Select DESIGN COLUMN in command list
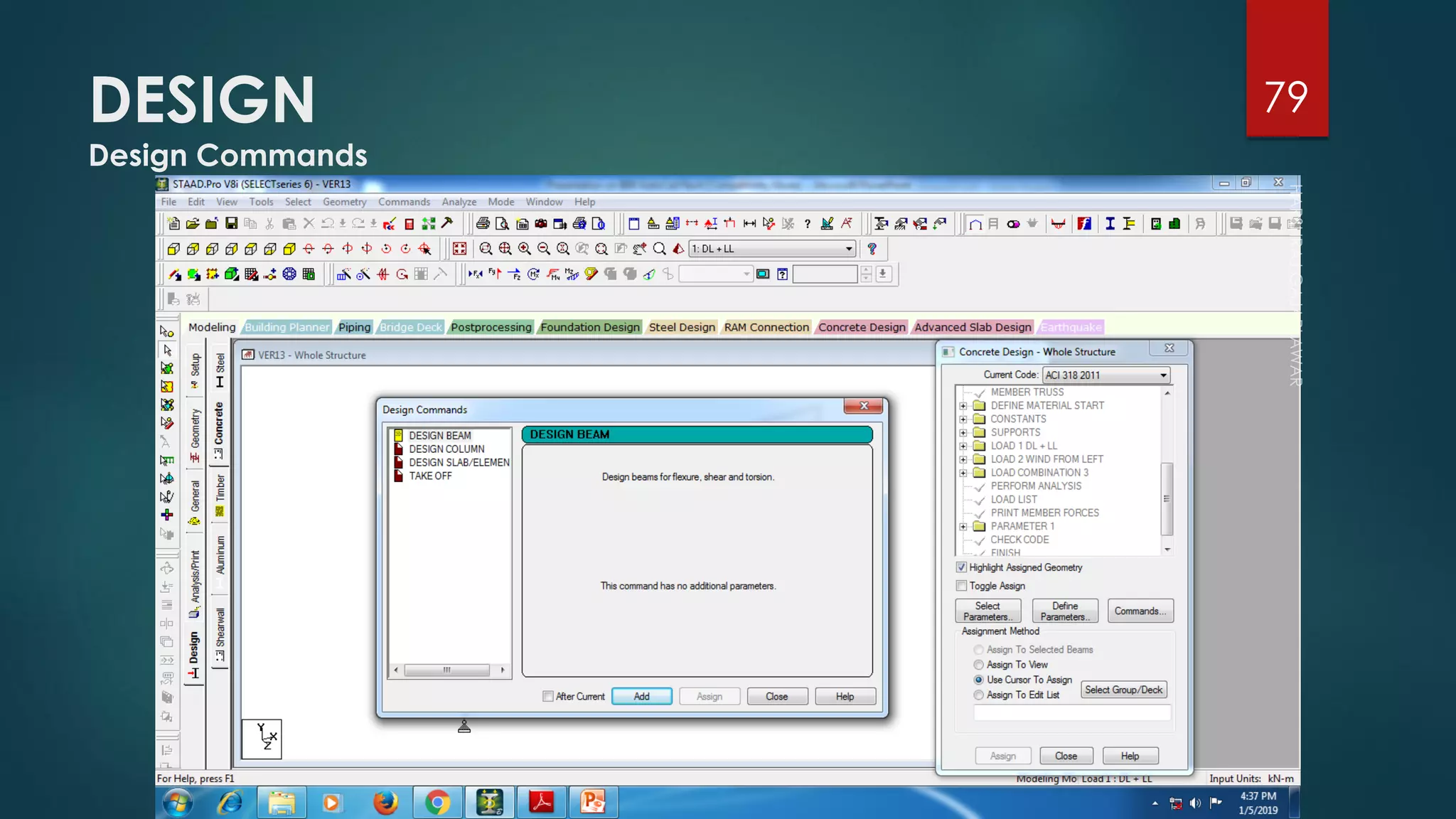 click(446, 449)
